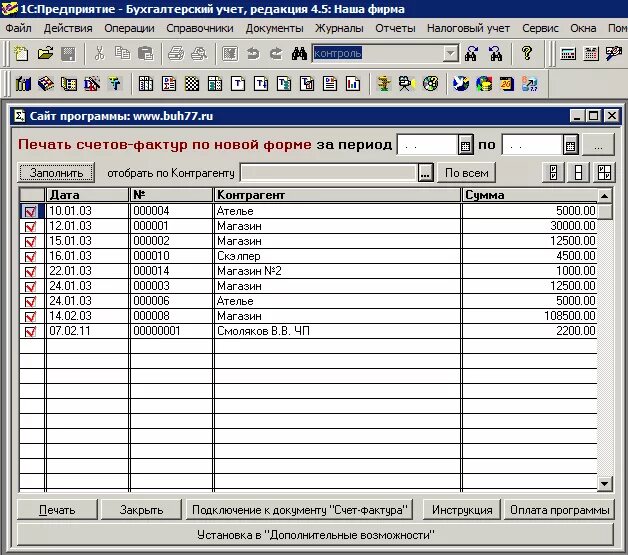The width and height of the screenshot is (628, 555).
Task: Click the crossed Dt Kt entry icon
Action: (92, 84)
